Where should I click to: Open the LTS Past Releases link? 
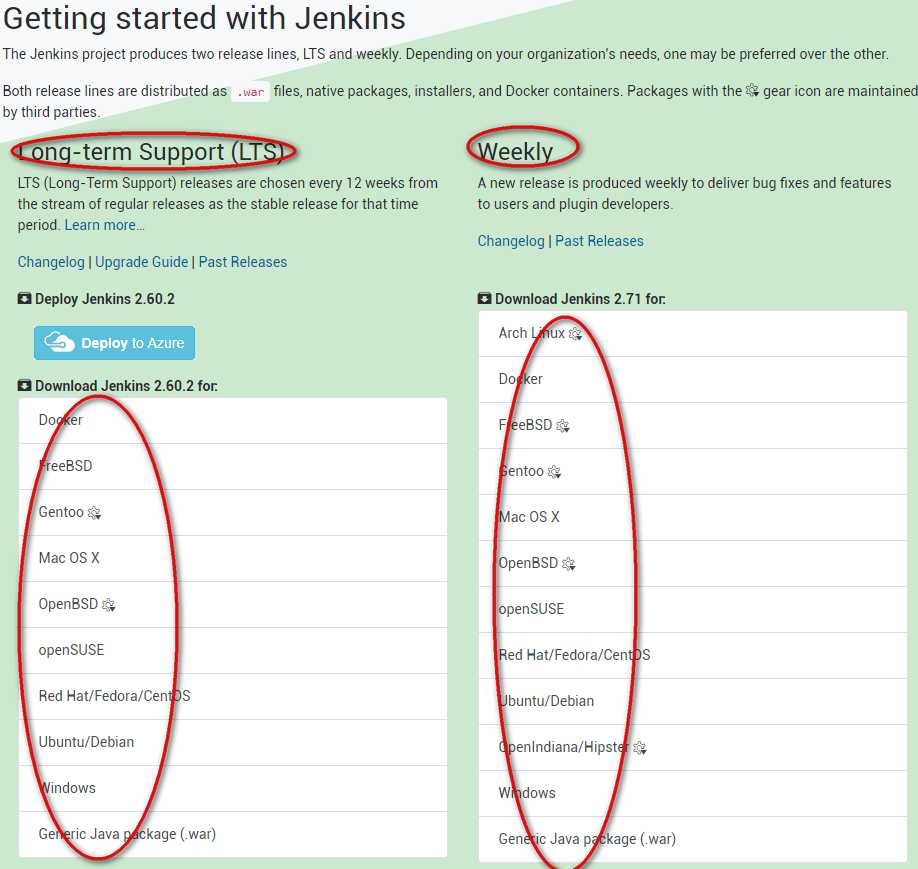click(242, 262)
